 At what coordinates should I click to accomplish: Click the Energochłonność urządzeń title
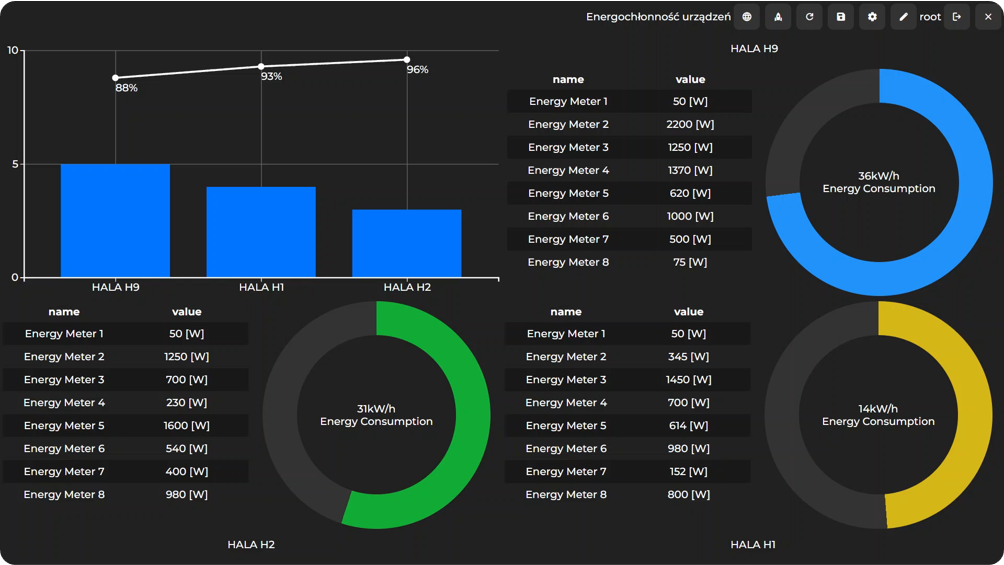(x=658, y=17)
